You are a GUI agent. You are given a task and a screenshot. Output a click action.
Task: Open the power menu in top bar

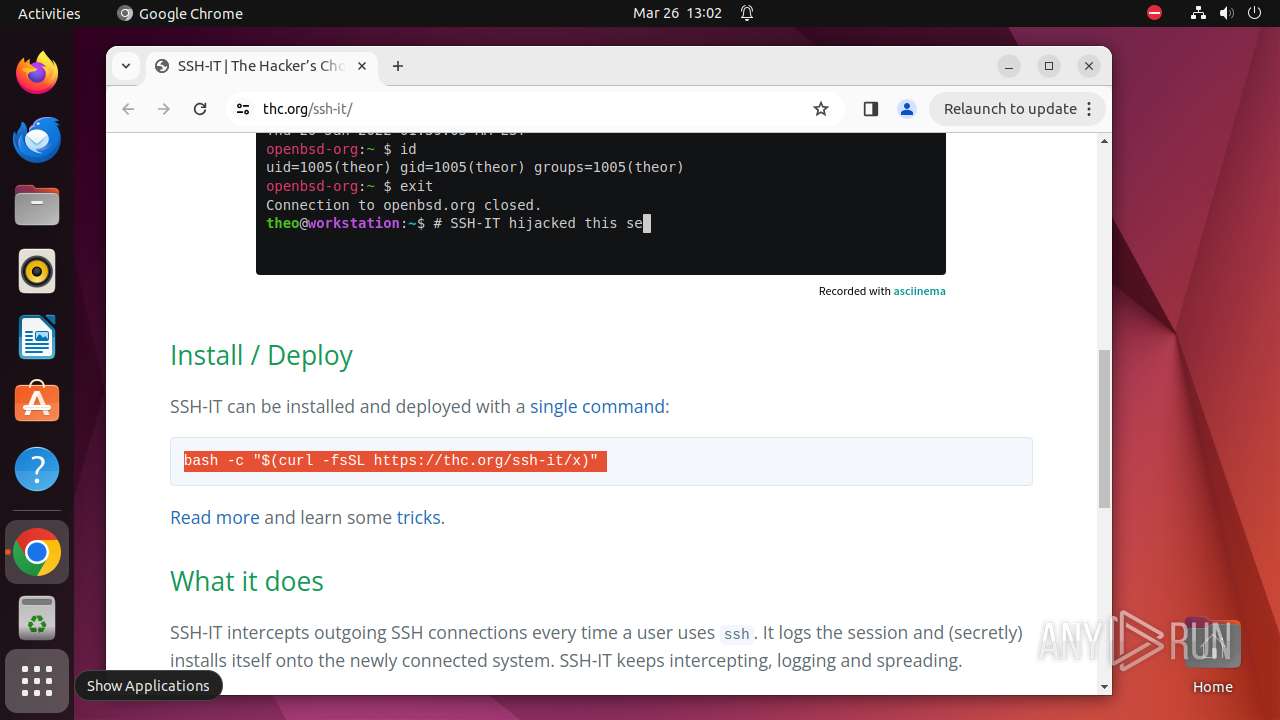tap(1255, 13)
